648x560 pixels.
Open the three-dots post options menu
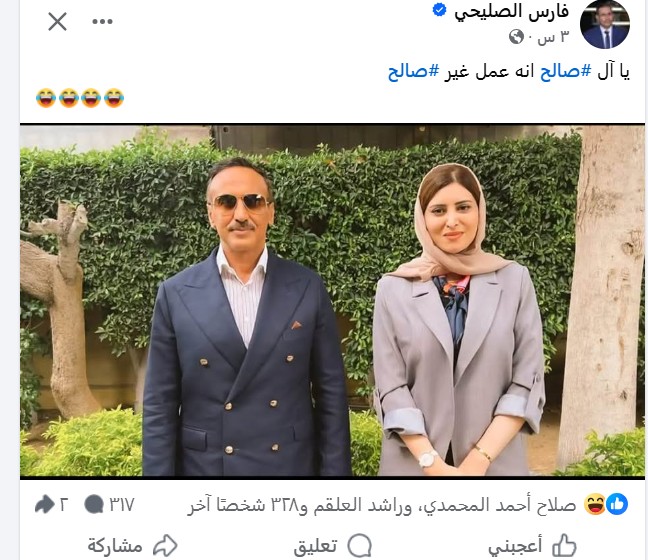point(102,21)
